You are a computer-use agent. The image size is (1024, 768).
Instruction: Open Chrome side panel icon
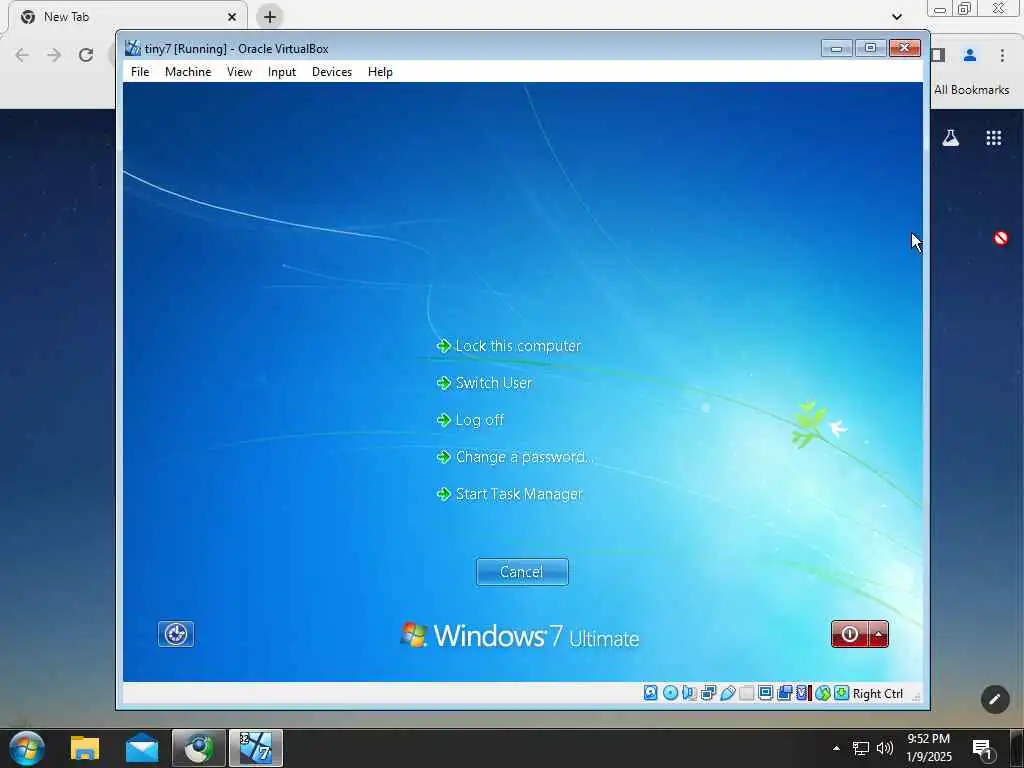(x=938, y=56)
